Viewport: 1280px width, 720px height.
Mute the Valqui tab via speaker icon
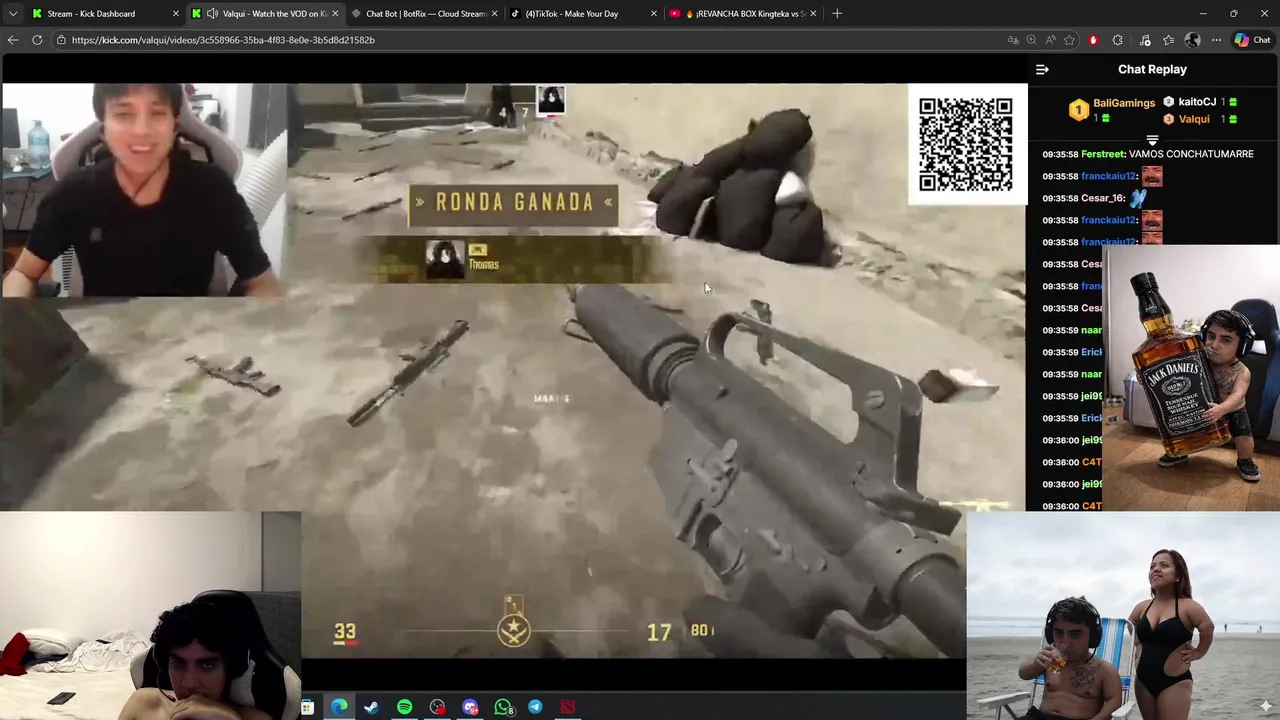point(212,14)
